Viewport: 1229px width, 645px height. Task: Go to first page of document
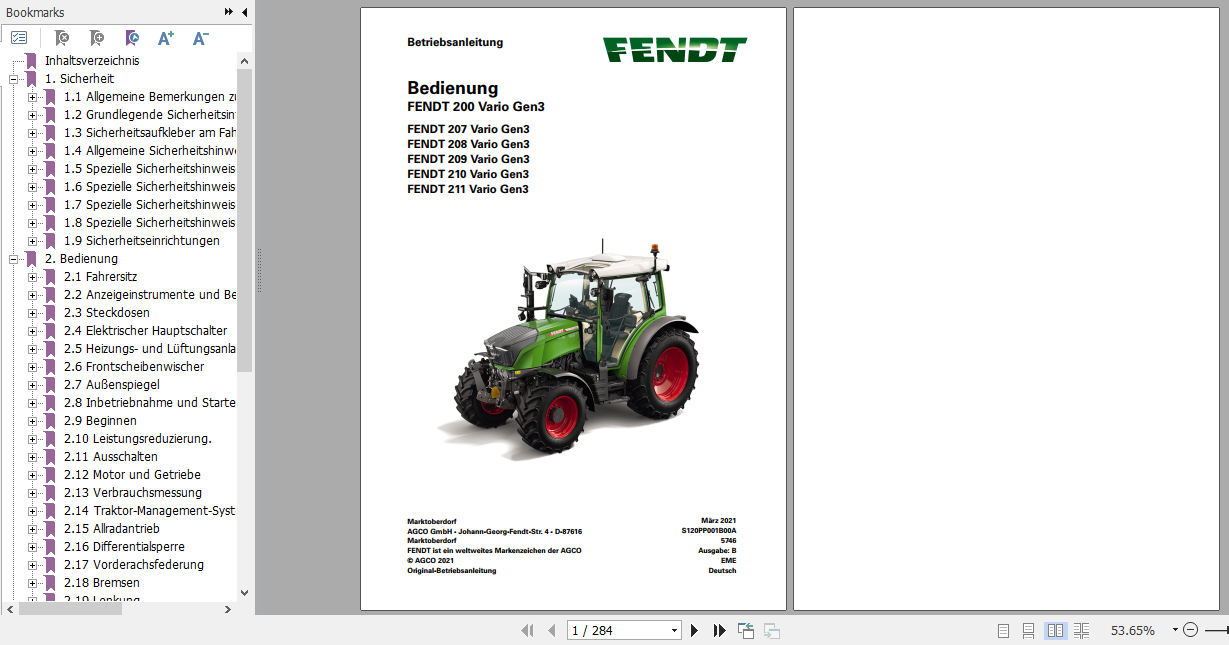(x=527, y=630)
